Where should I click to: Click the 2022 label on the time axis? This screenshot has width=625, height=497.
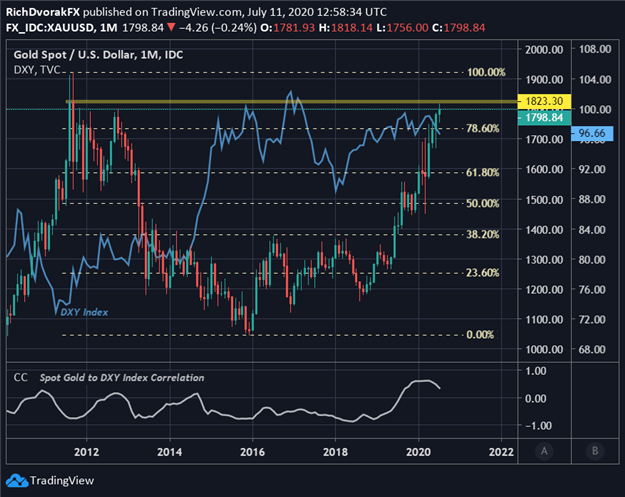501,452
